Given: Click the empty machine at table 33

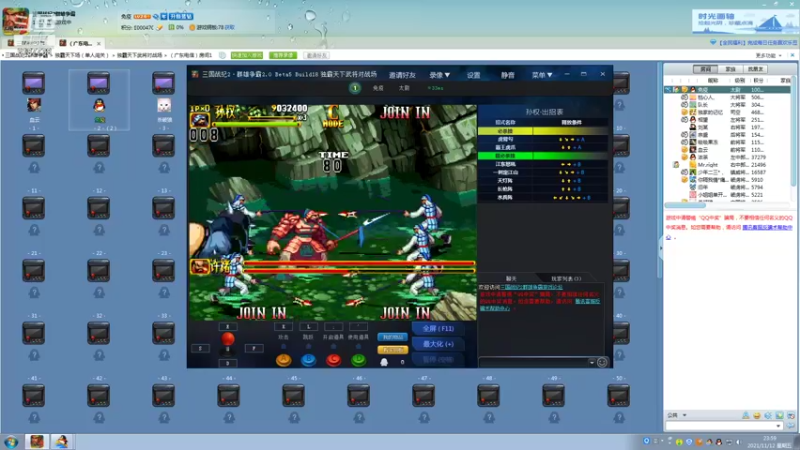Looking at the screenshot, I should pos(164,334).
